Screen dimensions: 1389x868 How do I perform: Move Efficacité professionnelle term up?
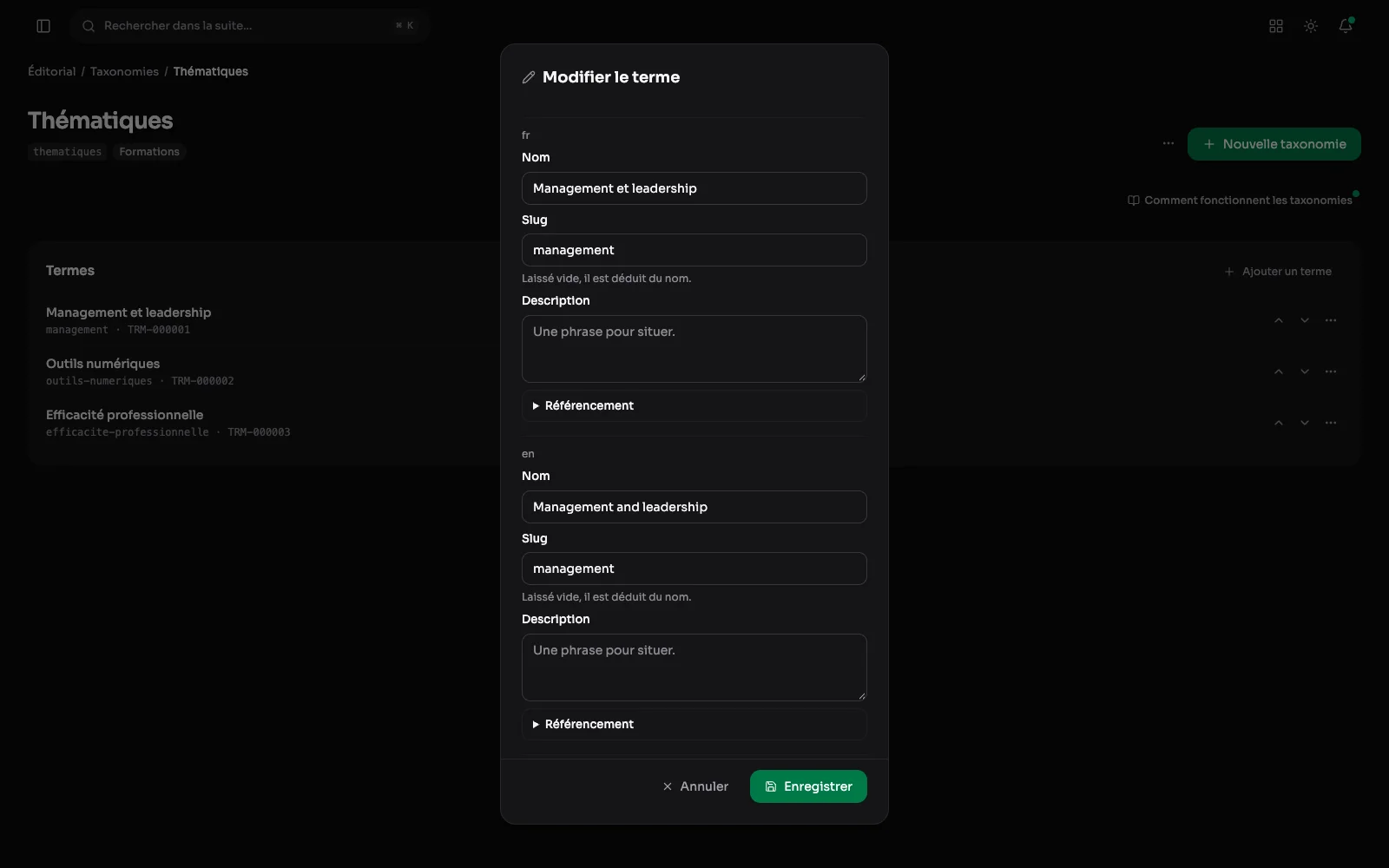1279,423
